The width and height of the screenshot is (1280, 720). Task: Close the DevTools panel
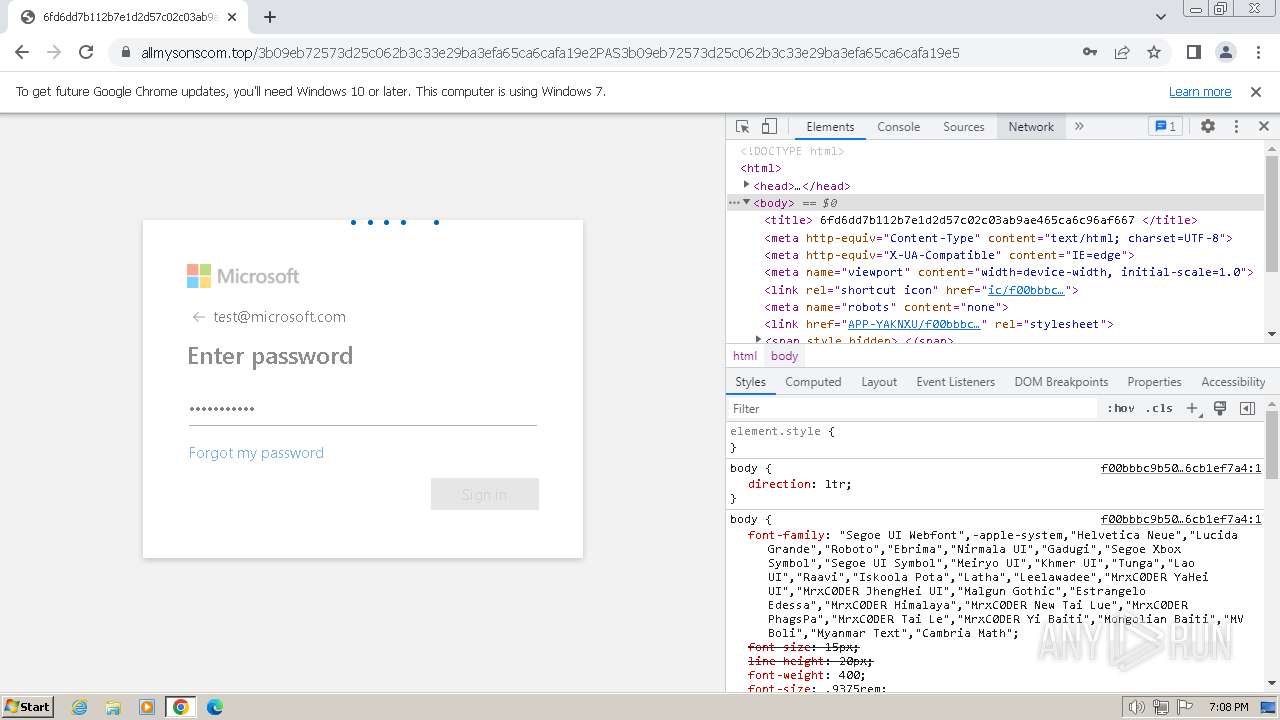pyautogui.click(x=1264, y=126)
